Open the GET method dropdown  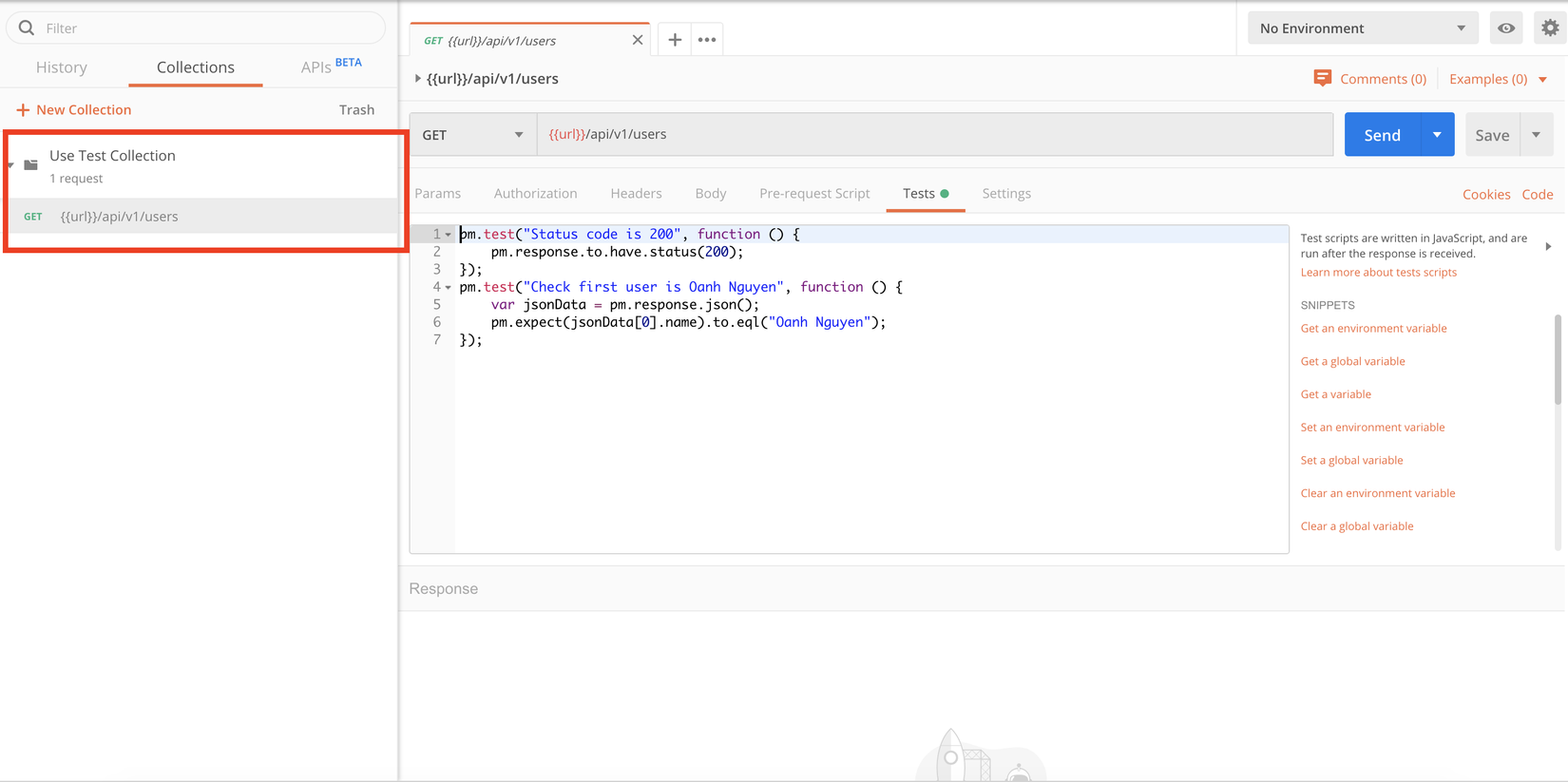click(473, 135)
